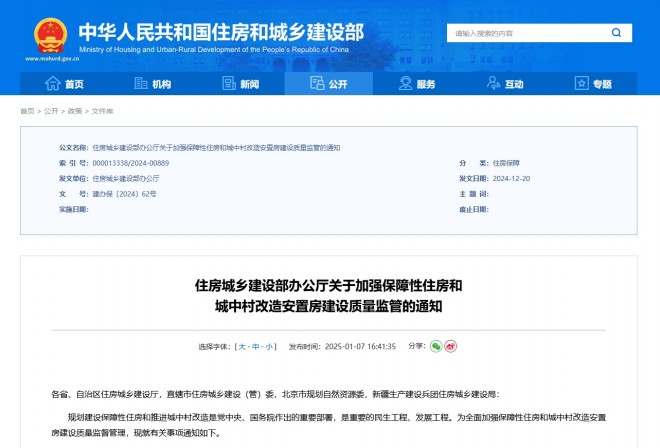Click issue date 2024-12-20
Image resolution: width=660 pixels, height=448 pixels.
coord(511,179)
